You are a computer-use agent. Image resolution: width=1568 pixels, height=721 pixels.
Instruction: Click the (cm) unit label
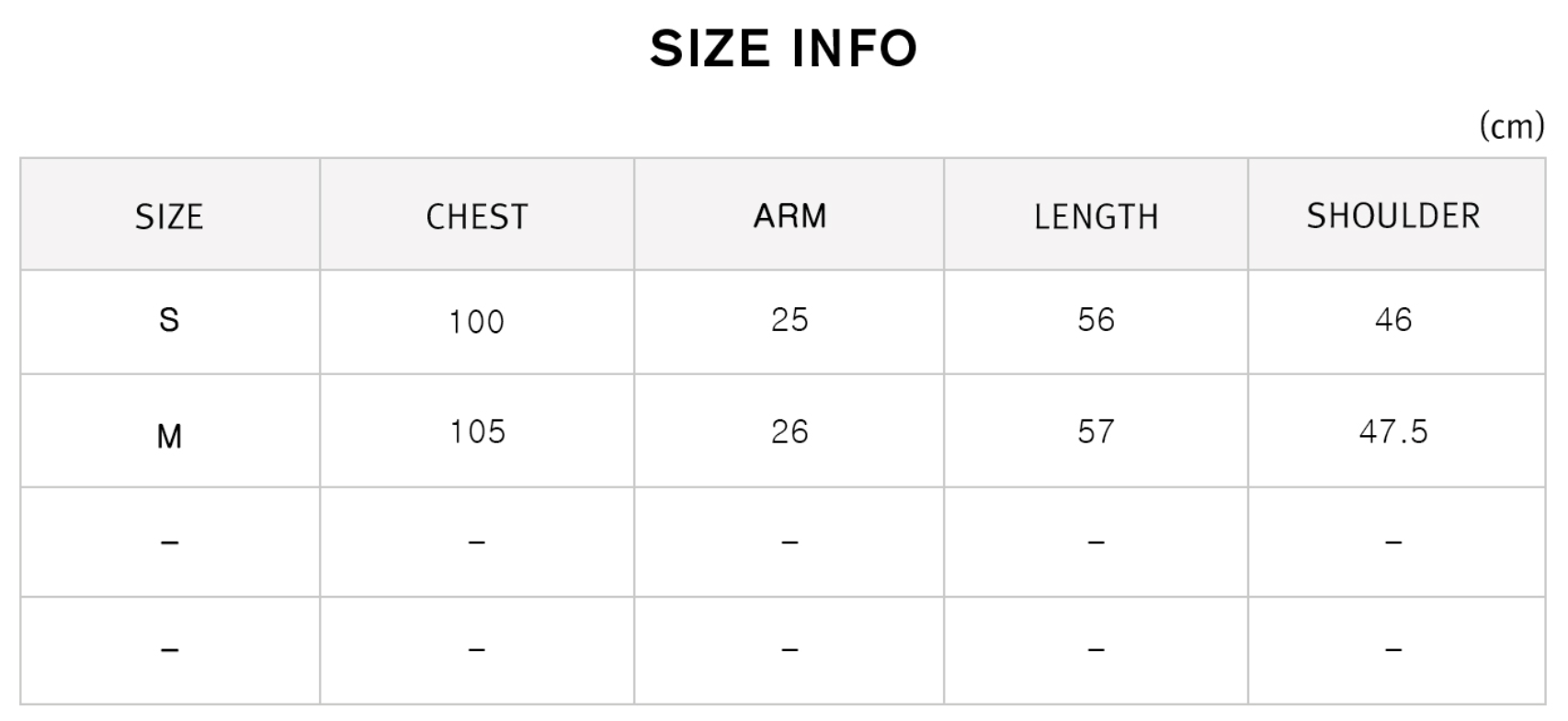(x=1512, y=126)
